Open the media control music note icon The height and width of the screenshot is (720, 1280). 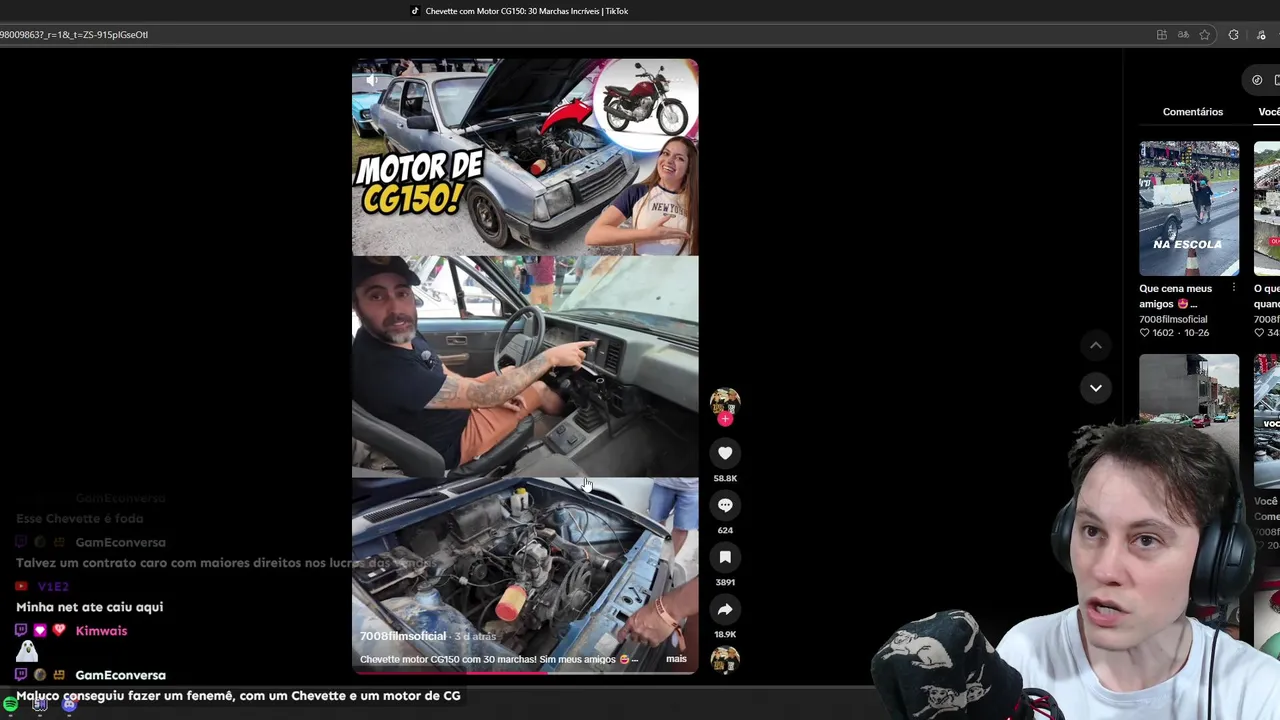coord(1261,35)
